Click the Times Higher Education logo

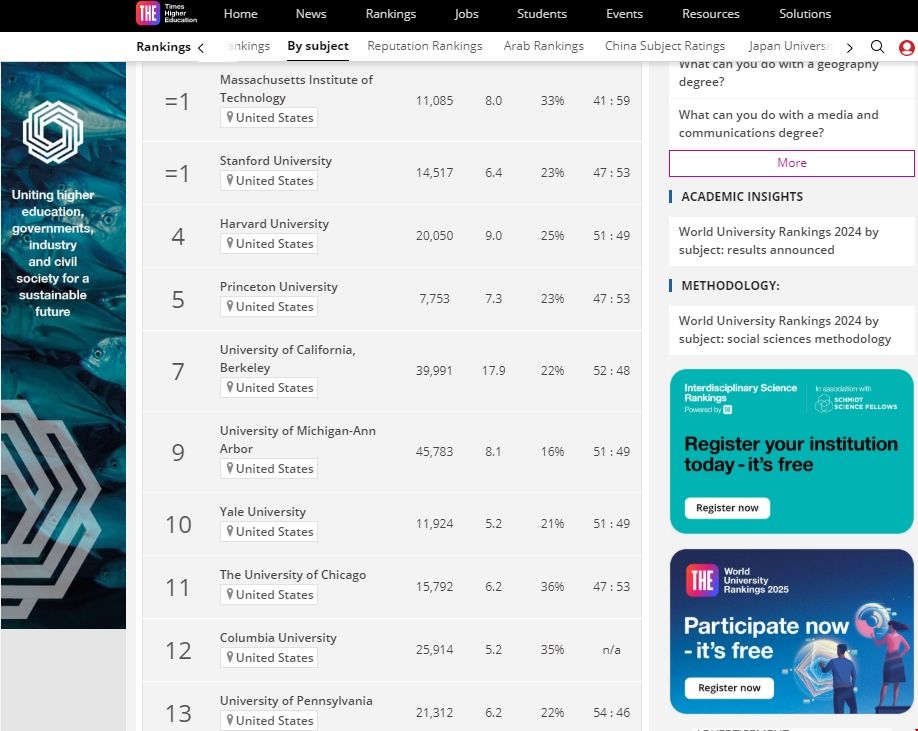[166, 14]
